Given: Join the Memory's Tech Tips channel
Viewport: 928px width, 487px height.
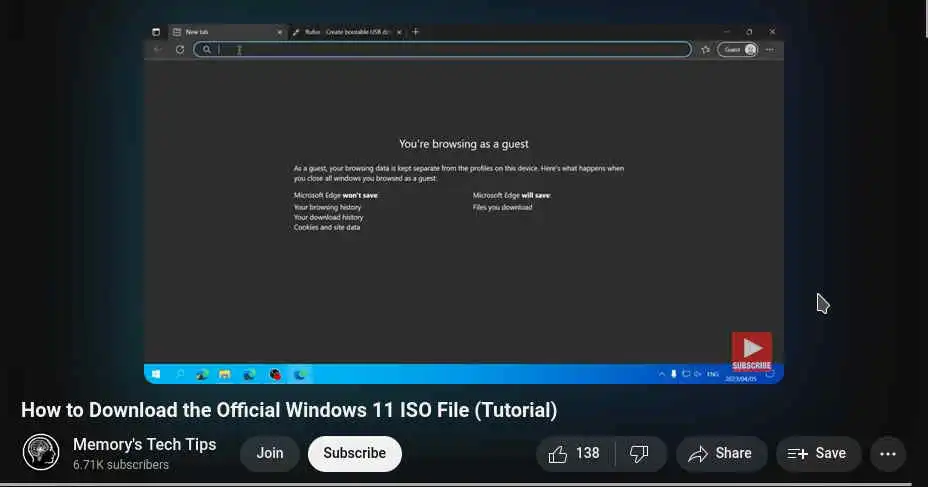Looking at the screenshot, I should point(270,454).
